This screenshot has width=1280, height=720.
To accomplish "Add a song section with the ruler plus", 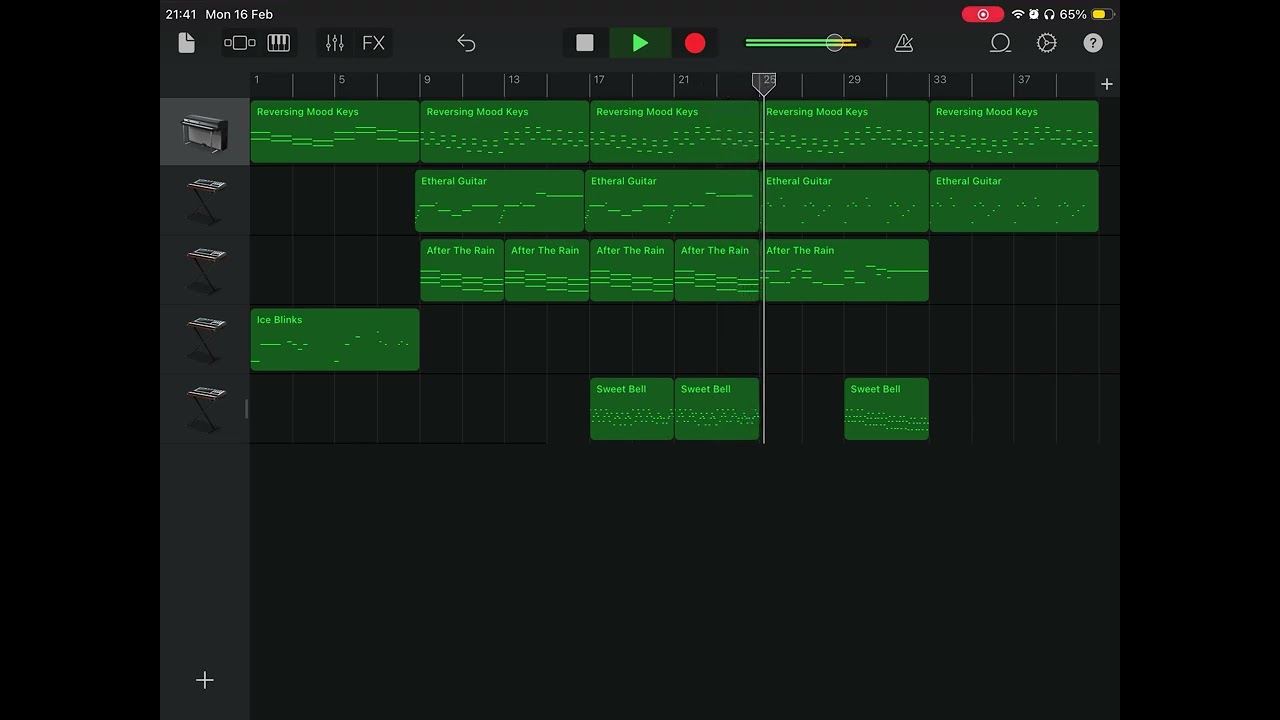I will (x=1106, y=84).
